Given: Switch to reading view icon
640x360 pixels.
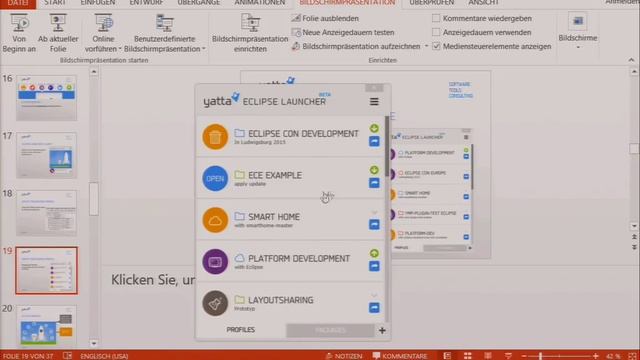Looking at the screenshot, I should [488, 356].
